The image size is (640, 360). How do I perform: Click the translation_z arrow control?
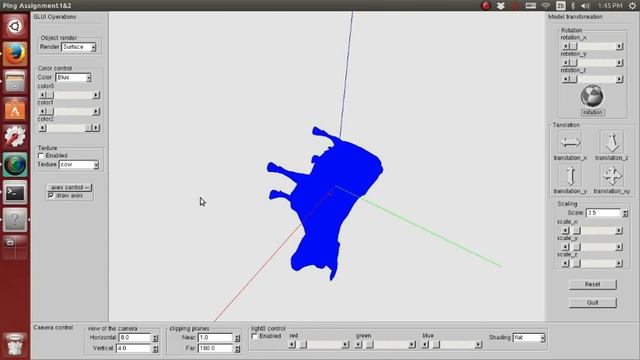(x=612, y=142)
